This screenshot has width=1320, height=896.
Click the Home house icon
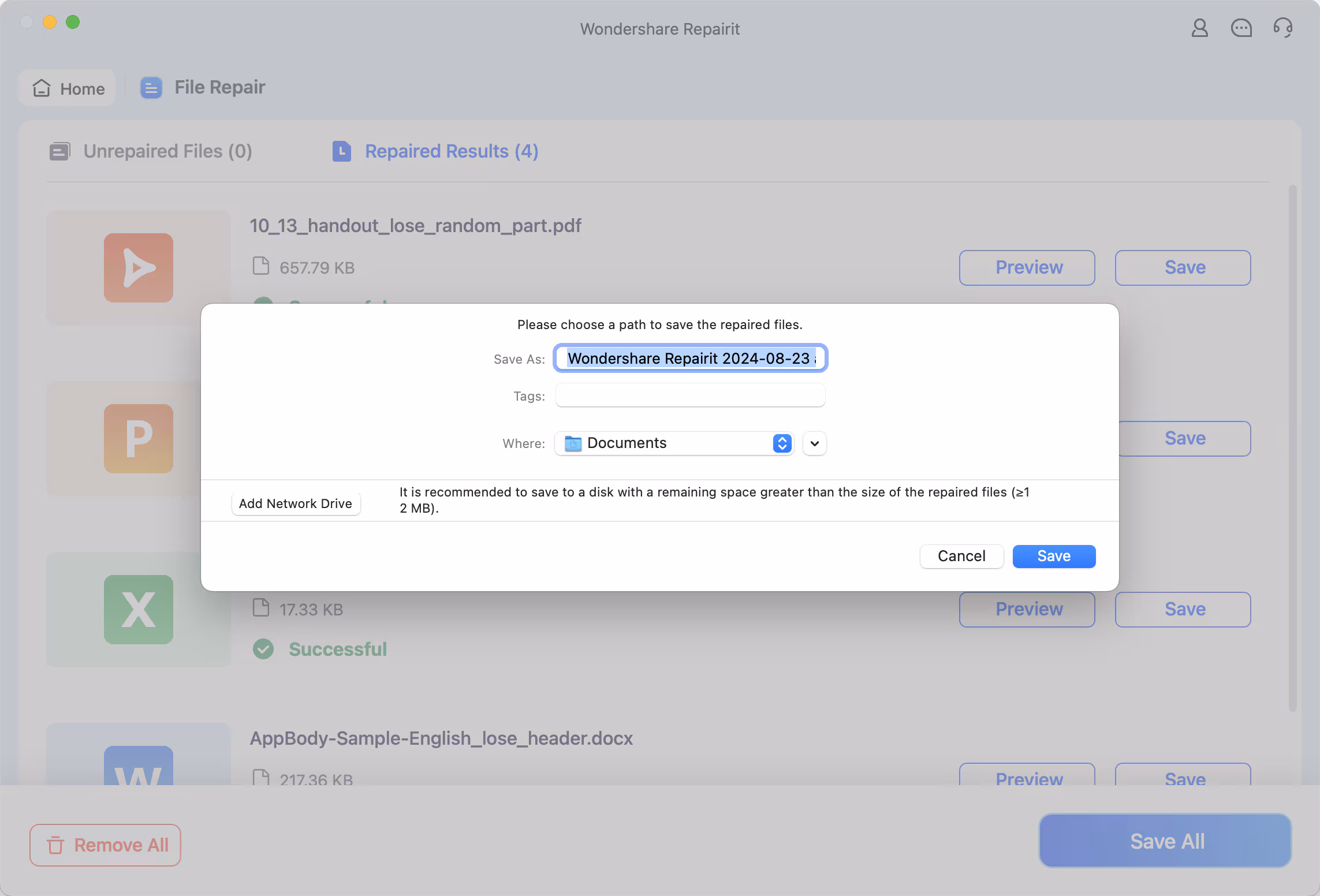click(x=42, y=88)
